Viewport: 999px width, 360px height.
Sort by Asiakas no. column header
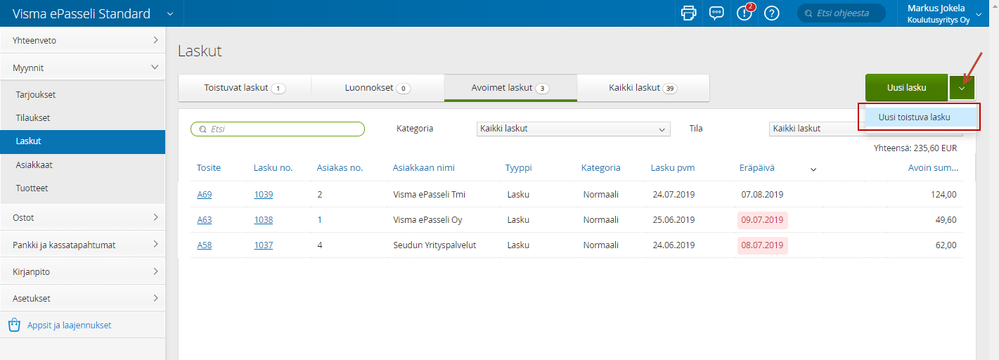(x=340, y=168)
